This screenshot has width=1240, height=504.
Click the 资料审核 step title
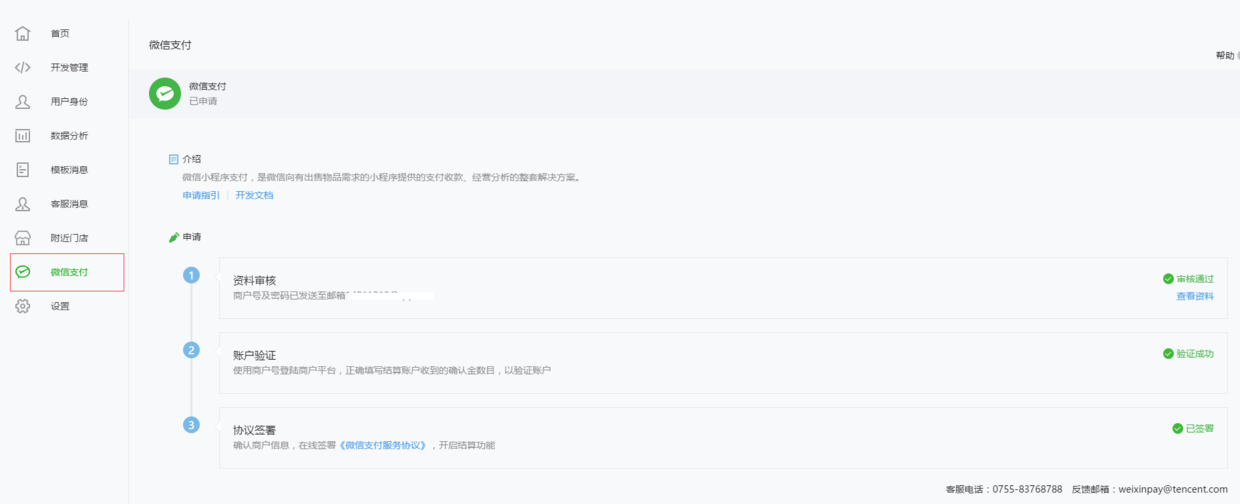point(254,280)
